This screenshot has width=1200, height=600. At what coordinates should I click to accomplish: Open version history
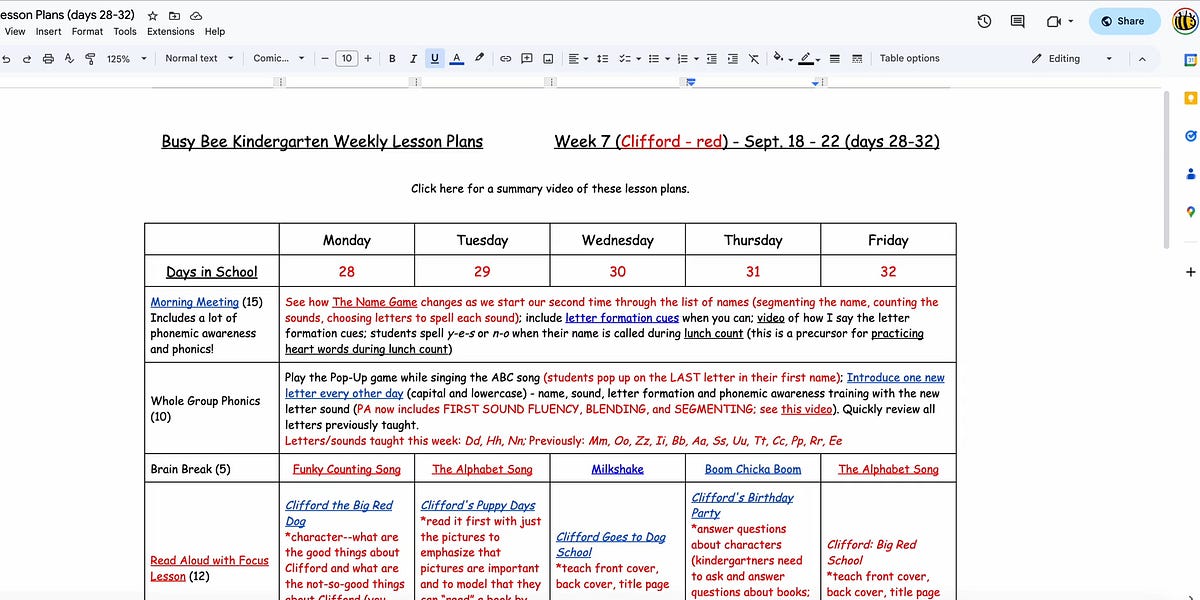pyautogui.click(x=984, y=20)
